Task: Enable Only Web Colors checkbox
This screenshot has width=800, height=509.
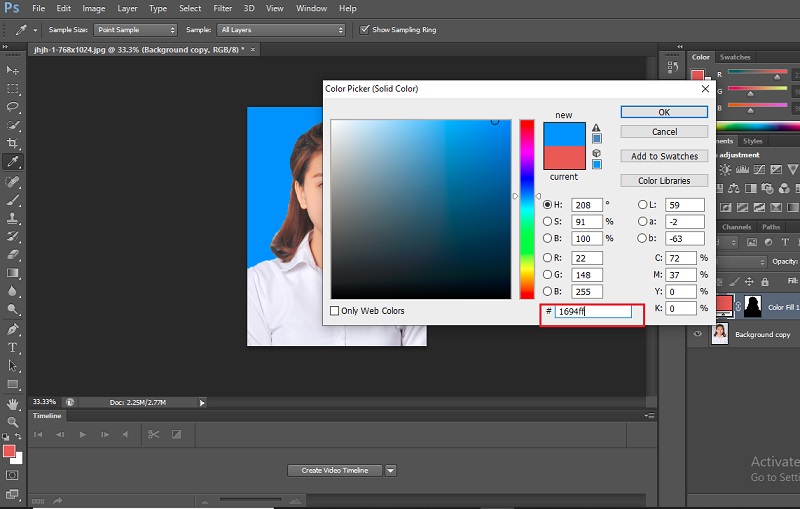Action: [335, 311]
